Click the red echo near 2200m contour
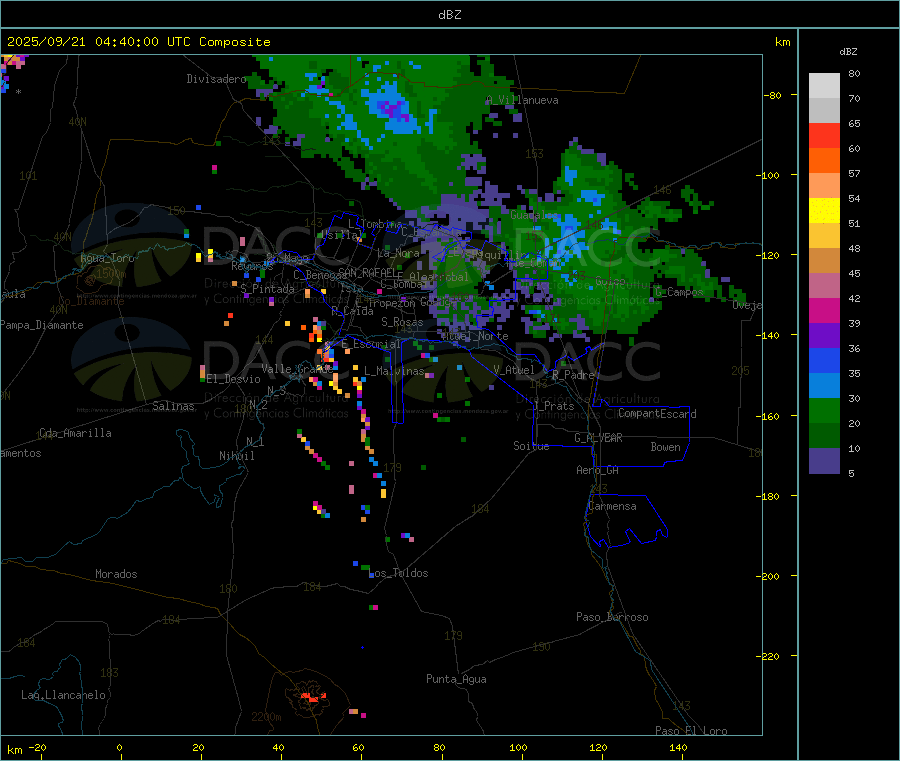The height and width of the screenshot is (761, 900). coord(312,697)
